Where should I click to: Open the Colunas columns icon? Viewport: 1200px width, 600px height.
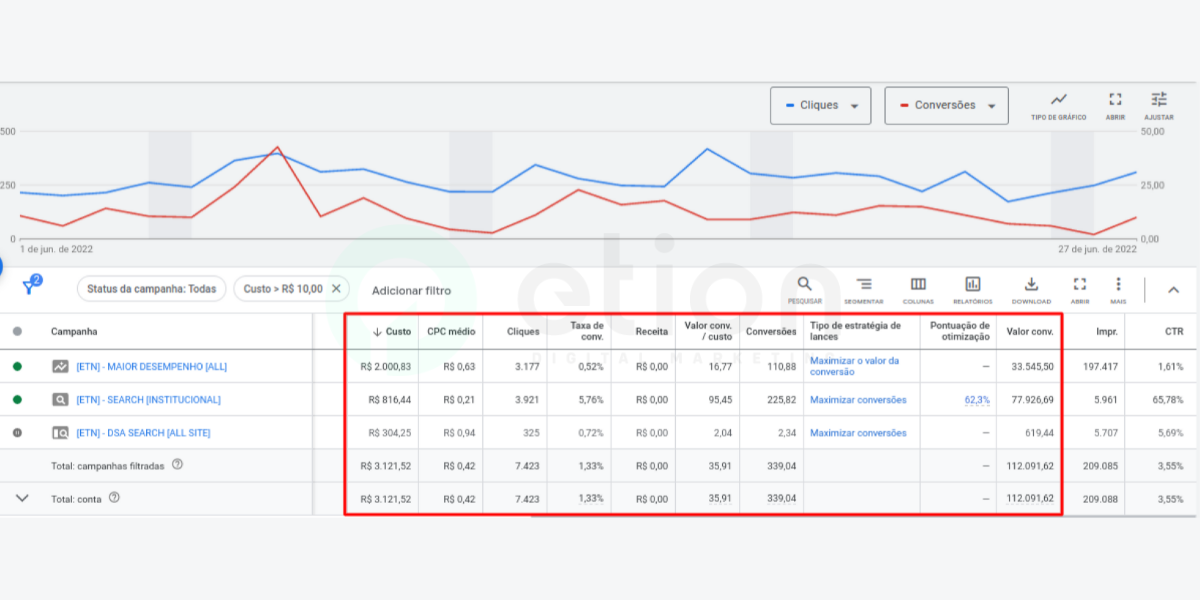[918, 284]
